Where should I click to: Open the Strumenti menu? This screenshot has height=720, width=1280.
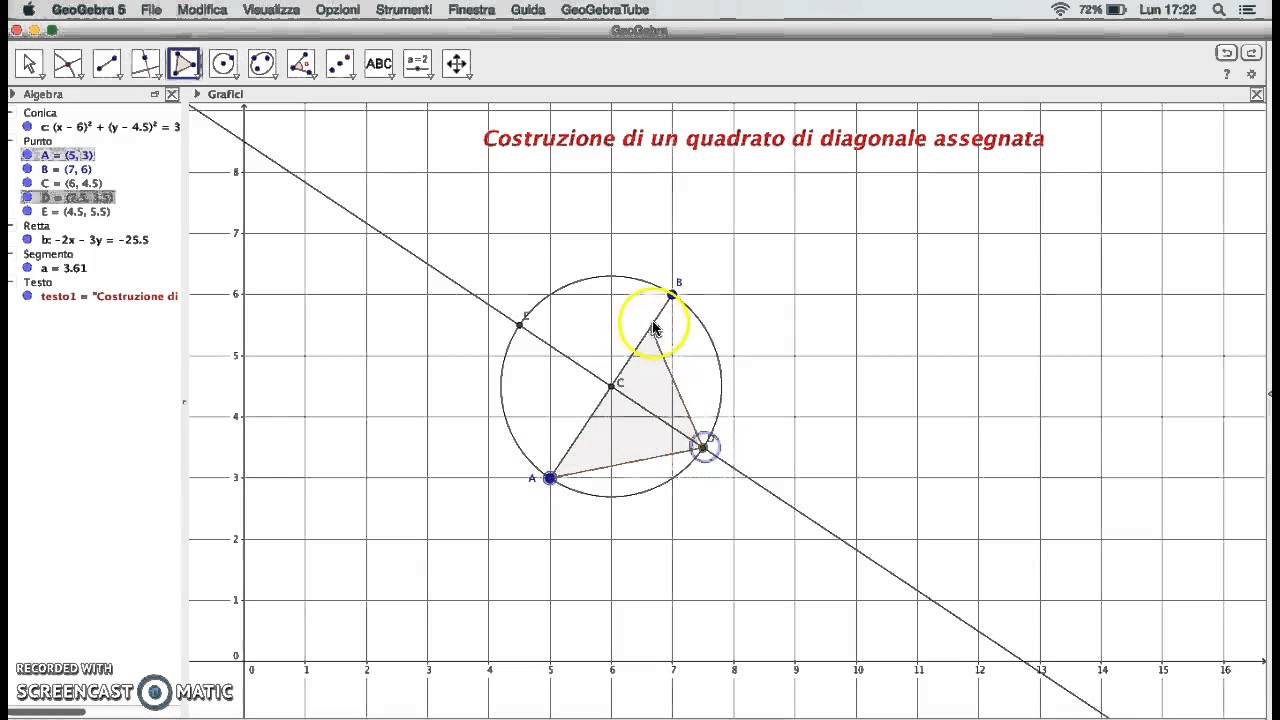404,10
